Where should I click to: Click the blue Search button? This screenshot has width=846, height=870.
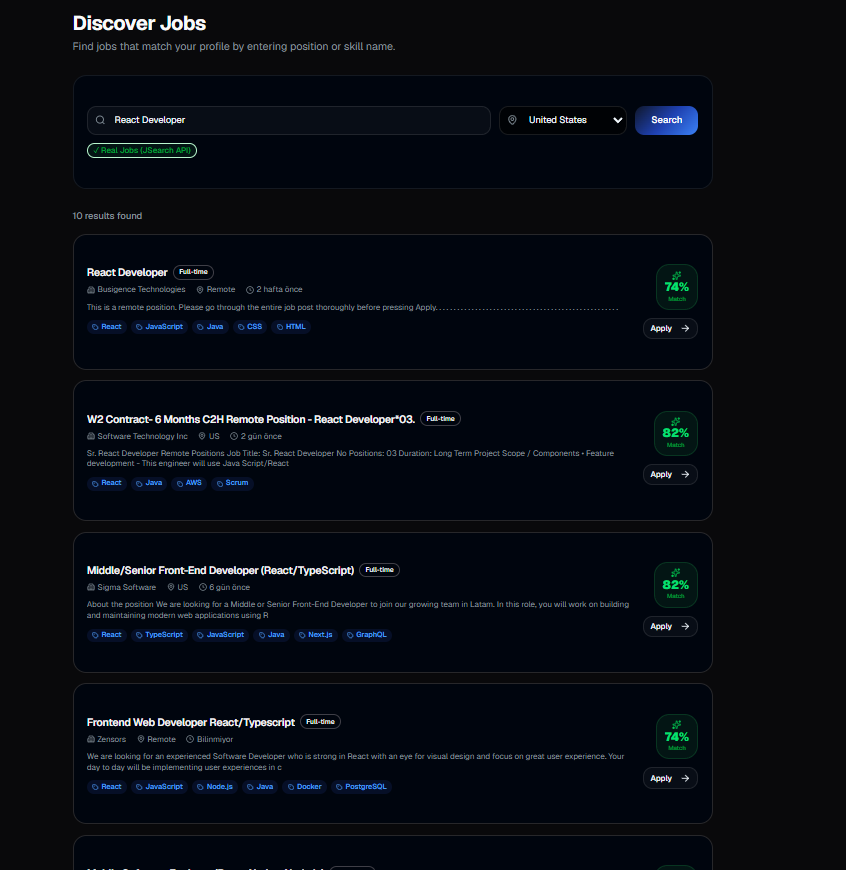tap(666, 120)
